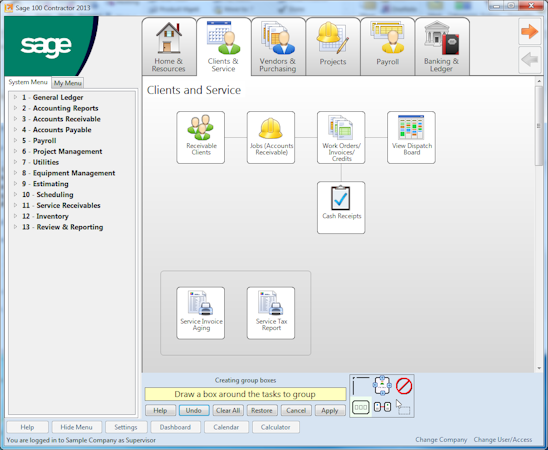Expand 1 - General Ledger node

click(15, 97)
